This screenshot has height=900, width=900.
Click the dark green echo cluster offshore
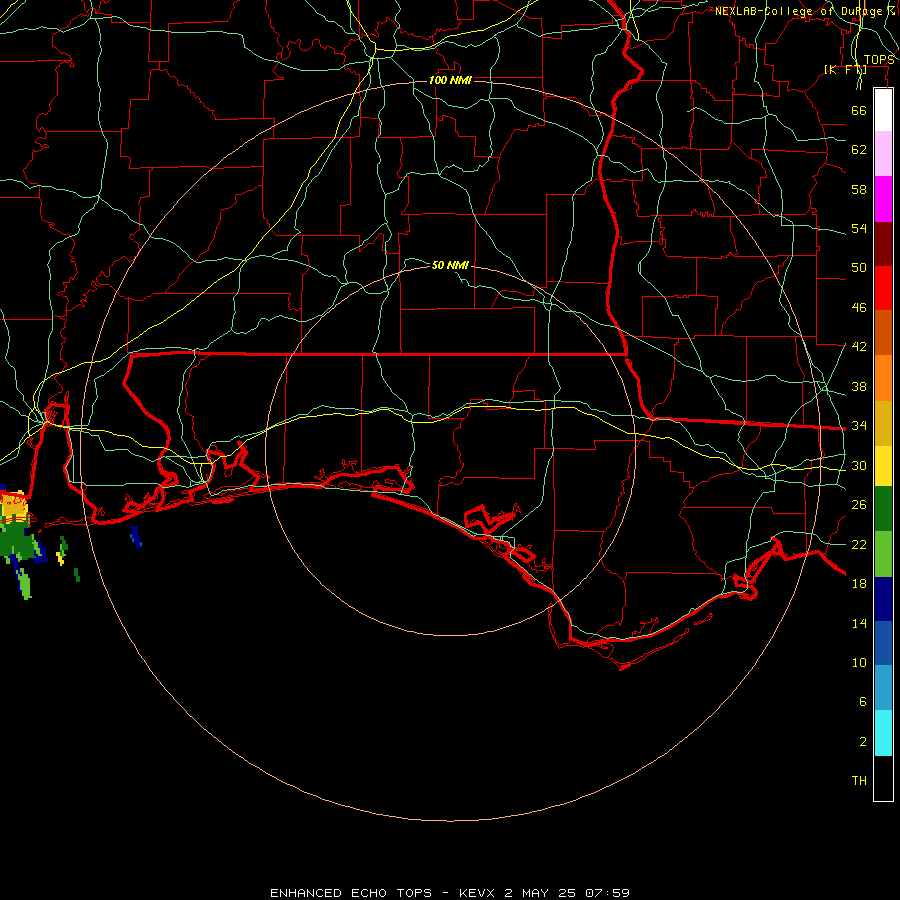[x=16, y=542]
